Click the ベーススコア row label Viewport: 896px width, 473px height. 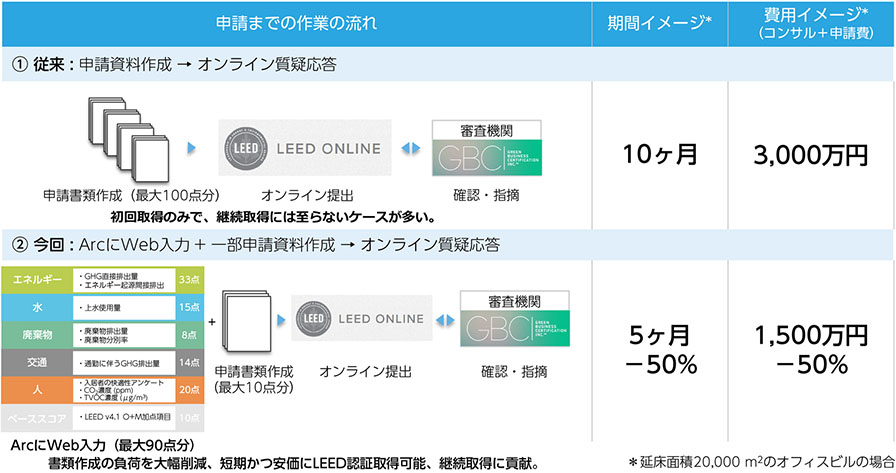[x=37, y=418]
